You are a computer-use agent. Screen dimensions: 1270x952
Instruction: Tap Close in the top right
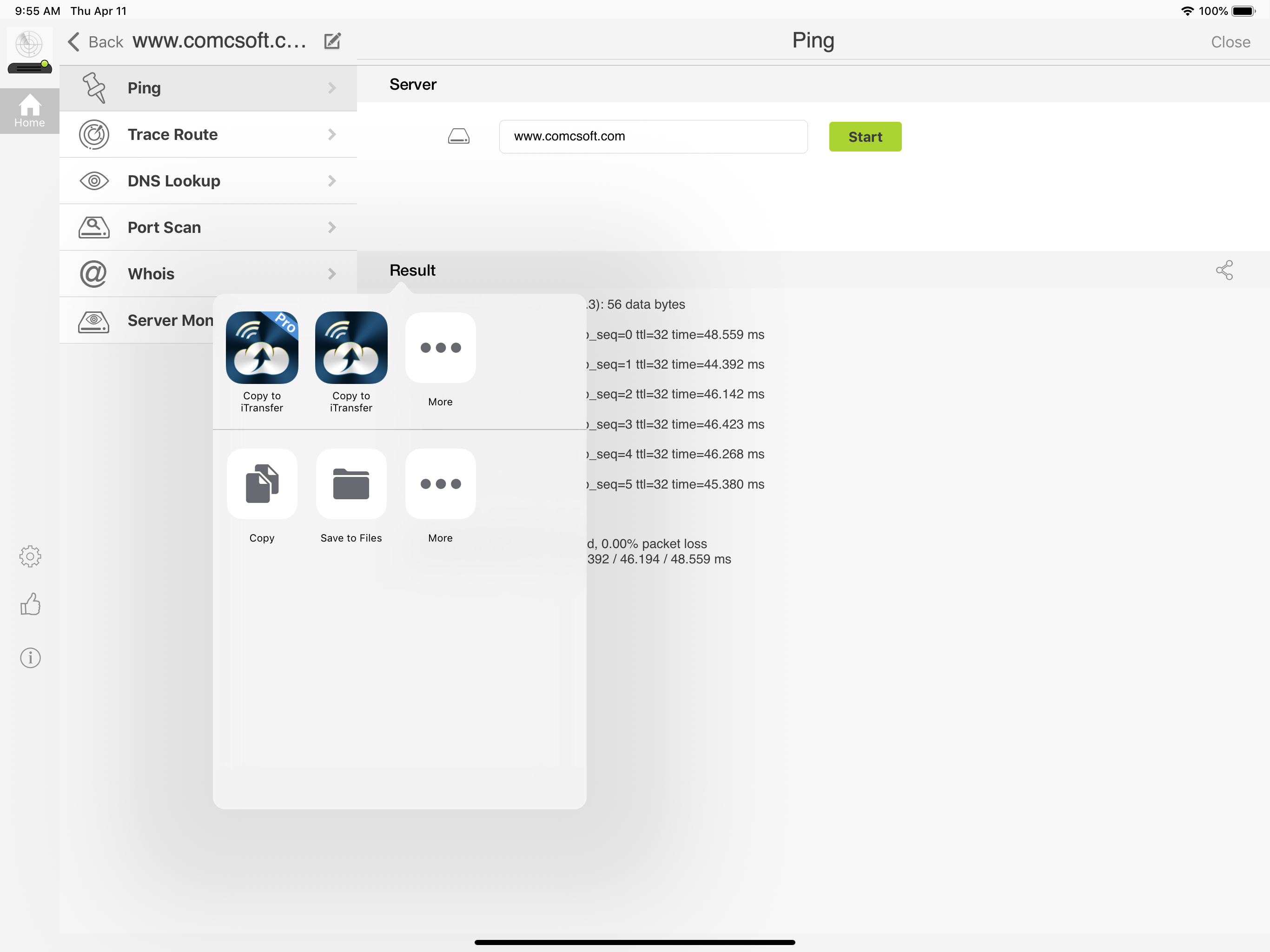click(x=1230, y=41)
